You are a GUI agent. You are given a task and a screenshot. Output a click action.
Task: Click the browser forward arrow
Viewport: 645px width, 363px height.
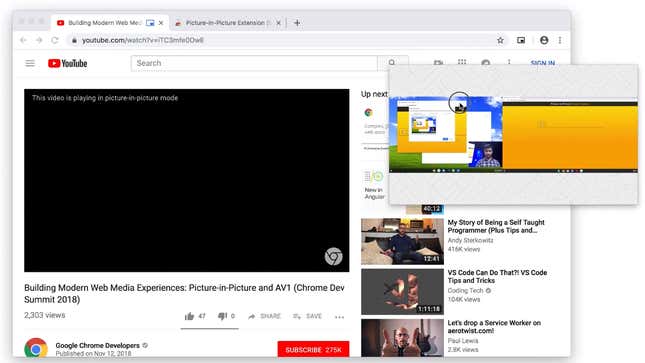(x=39, y=40)
